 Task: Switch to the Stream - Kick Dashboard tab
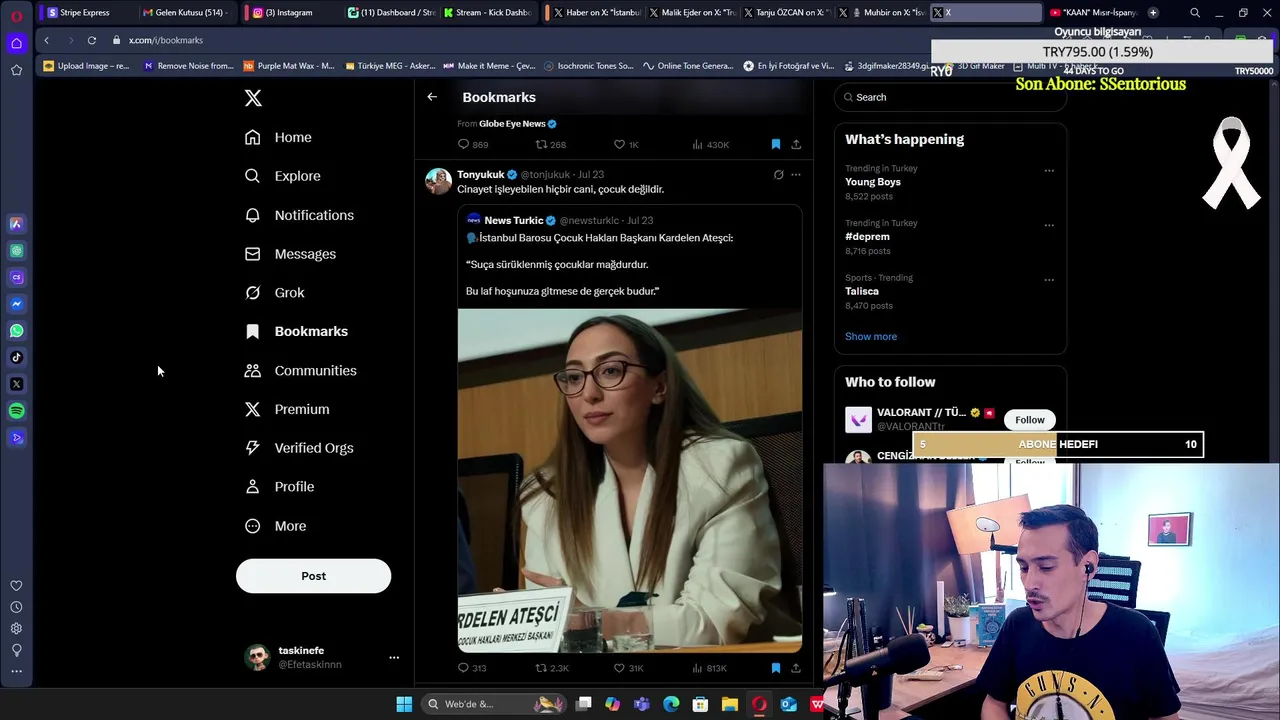point(487,13)
